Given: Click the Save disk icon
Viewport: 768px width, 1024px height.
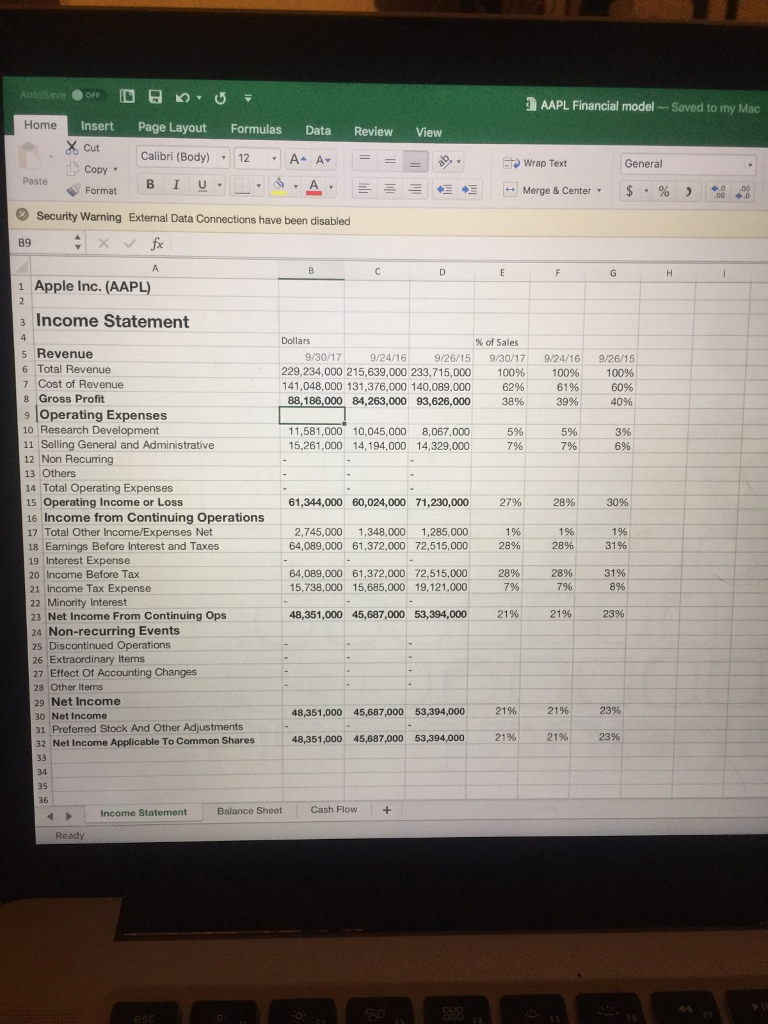Looking at the screenshot, I should (x=155, y=97).
